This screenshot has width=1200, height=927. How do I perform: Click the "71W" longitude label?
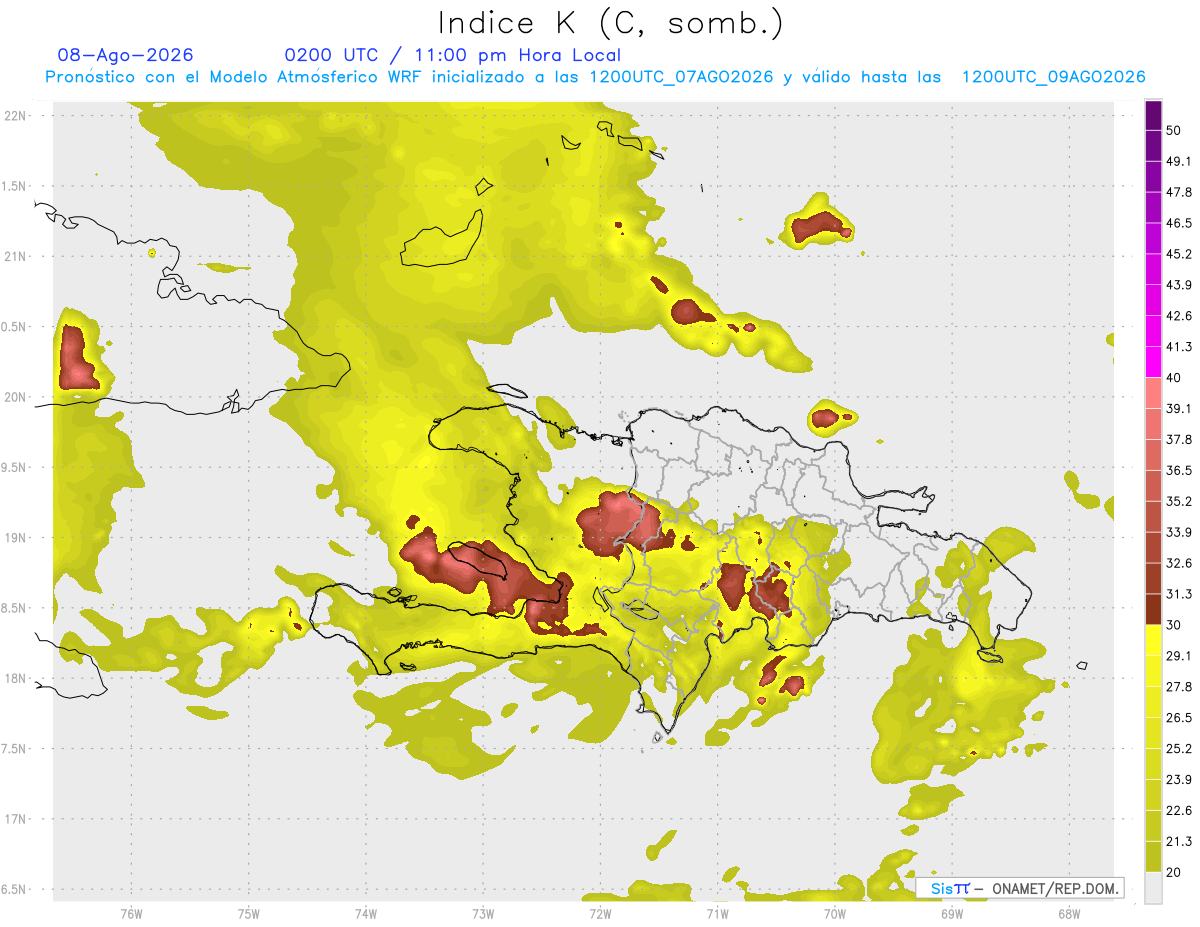[x=717, y=914]
